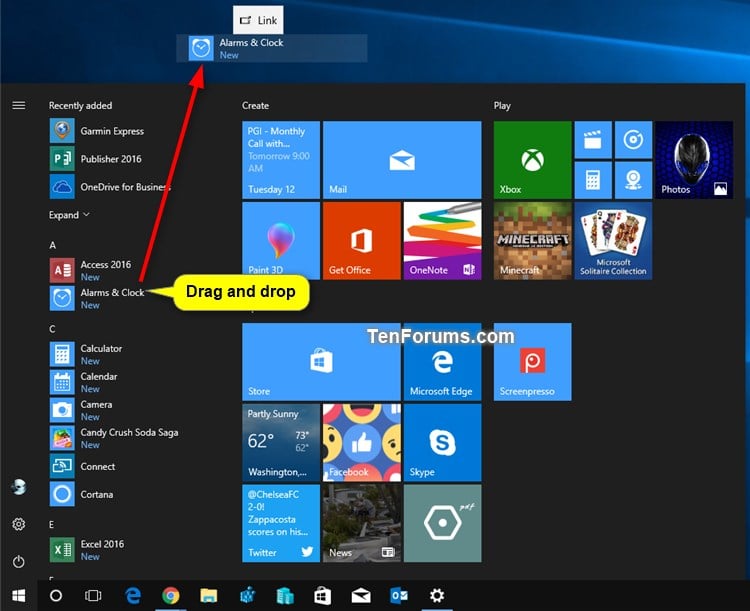Open Settings from Start sidebar gear
The image size is (750, 611).
click(x=19, y=524)
